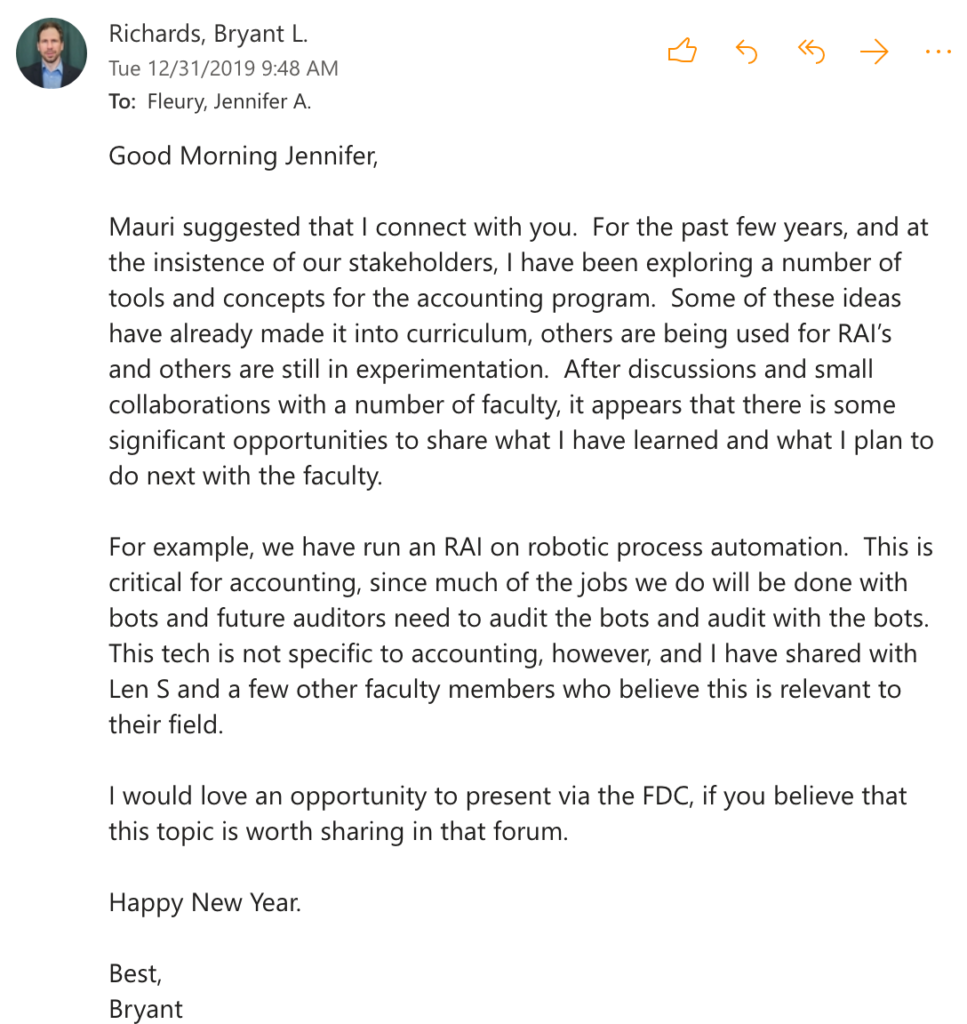Click the Tue 12/31/2019 9:48 AM timestamp
Viewport: 967px width, 1024px height.
223,68
